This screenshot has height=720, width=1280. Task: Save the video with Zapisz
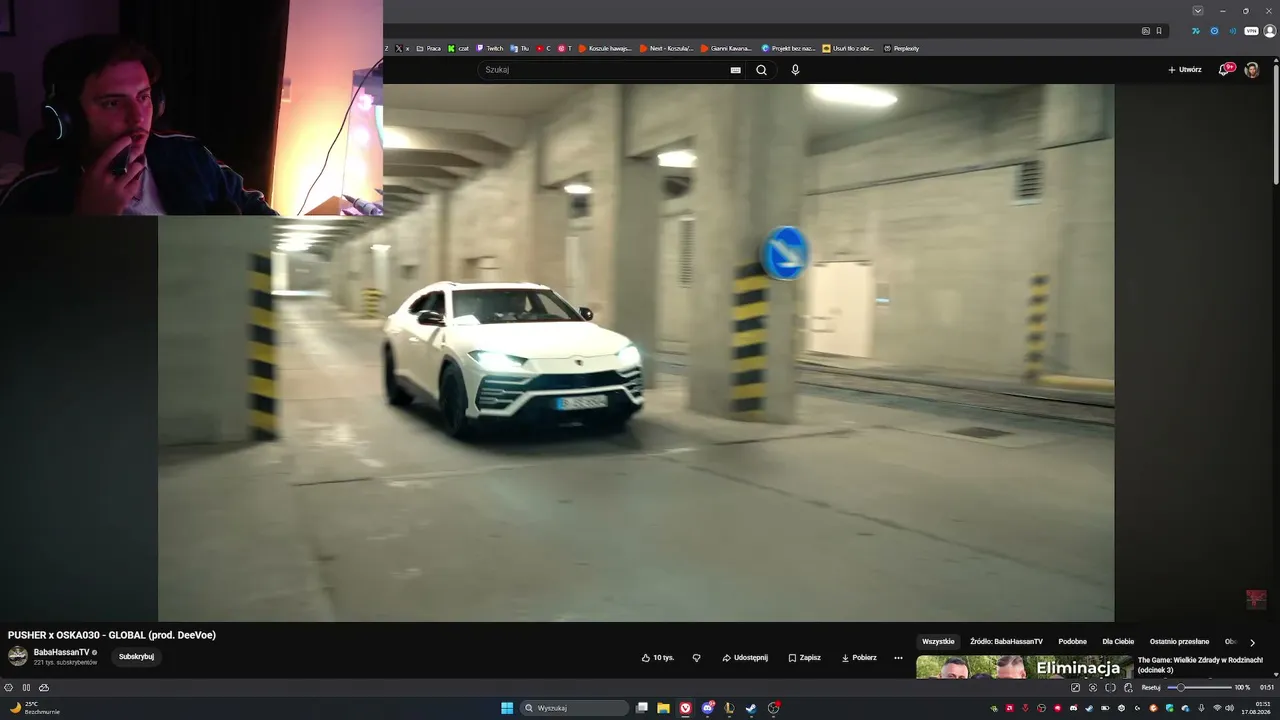click(804, 658)
